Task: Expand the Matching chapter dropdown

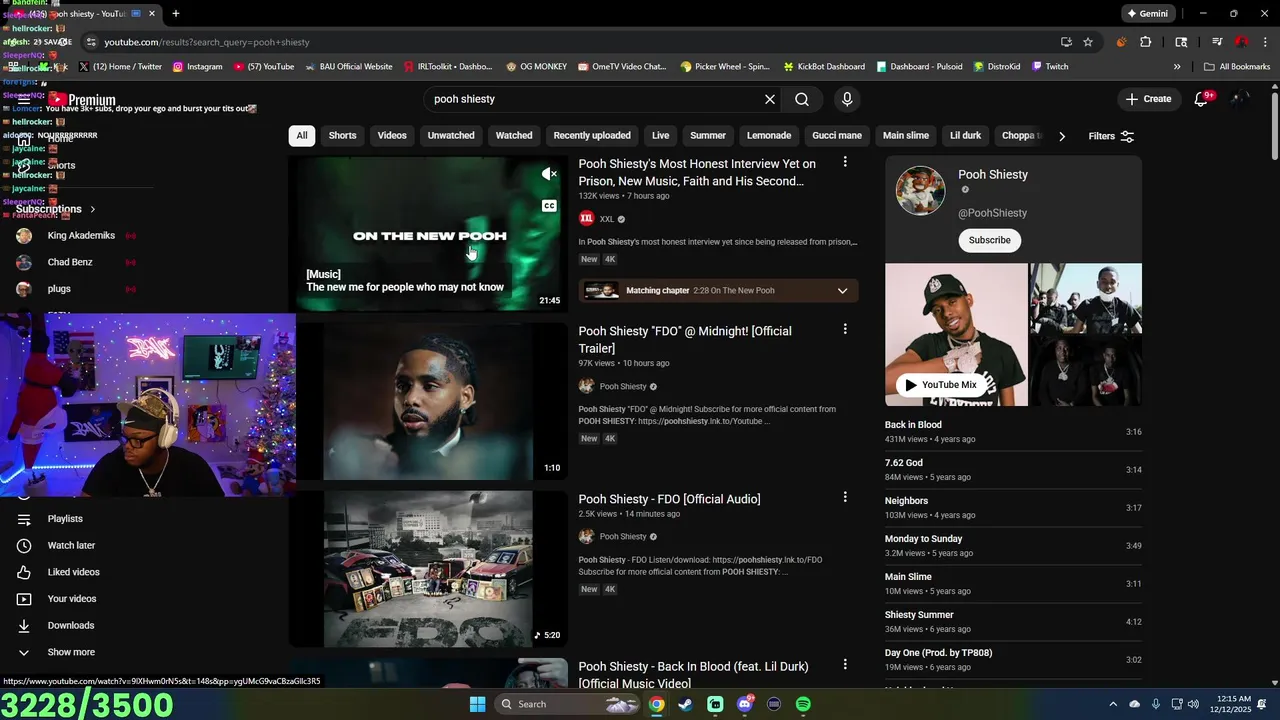Action: click(842, 291)
